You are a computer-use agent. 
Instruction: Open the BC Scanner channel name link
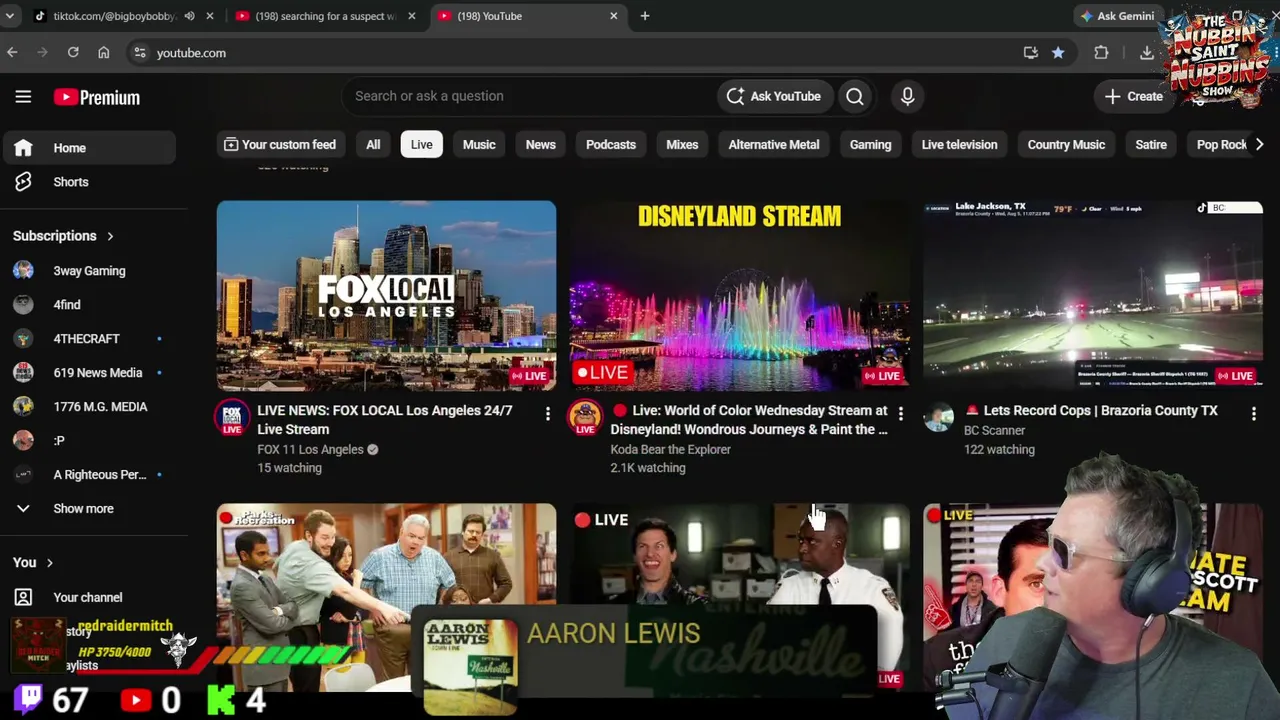[994, 430]
